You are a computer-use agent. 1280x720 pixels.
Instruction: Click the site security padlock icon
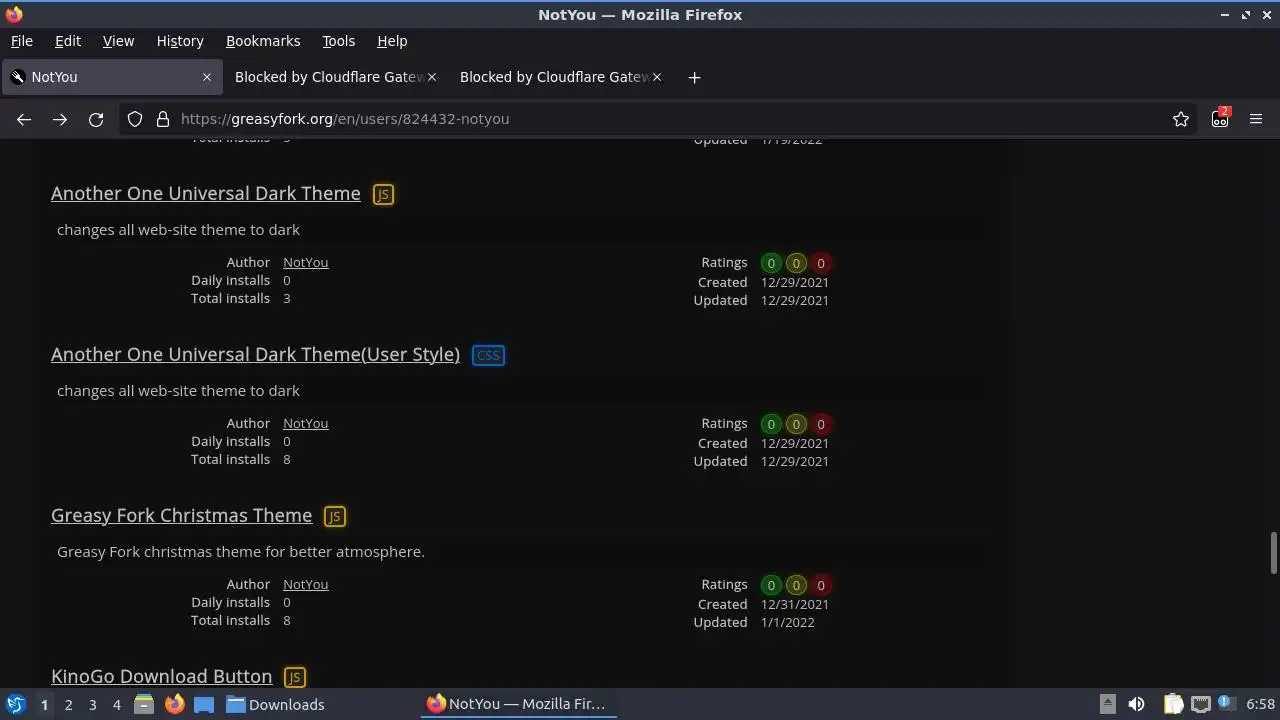(x=163, y=119)
